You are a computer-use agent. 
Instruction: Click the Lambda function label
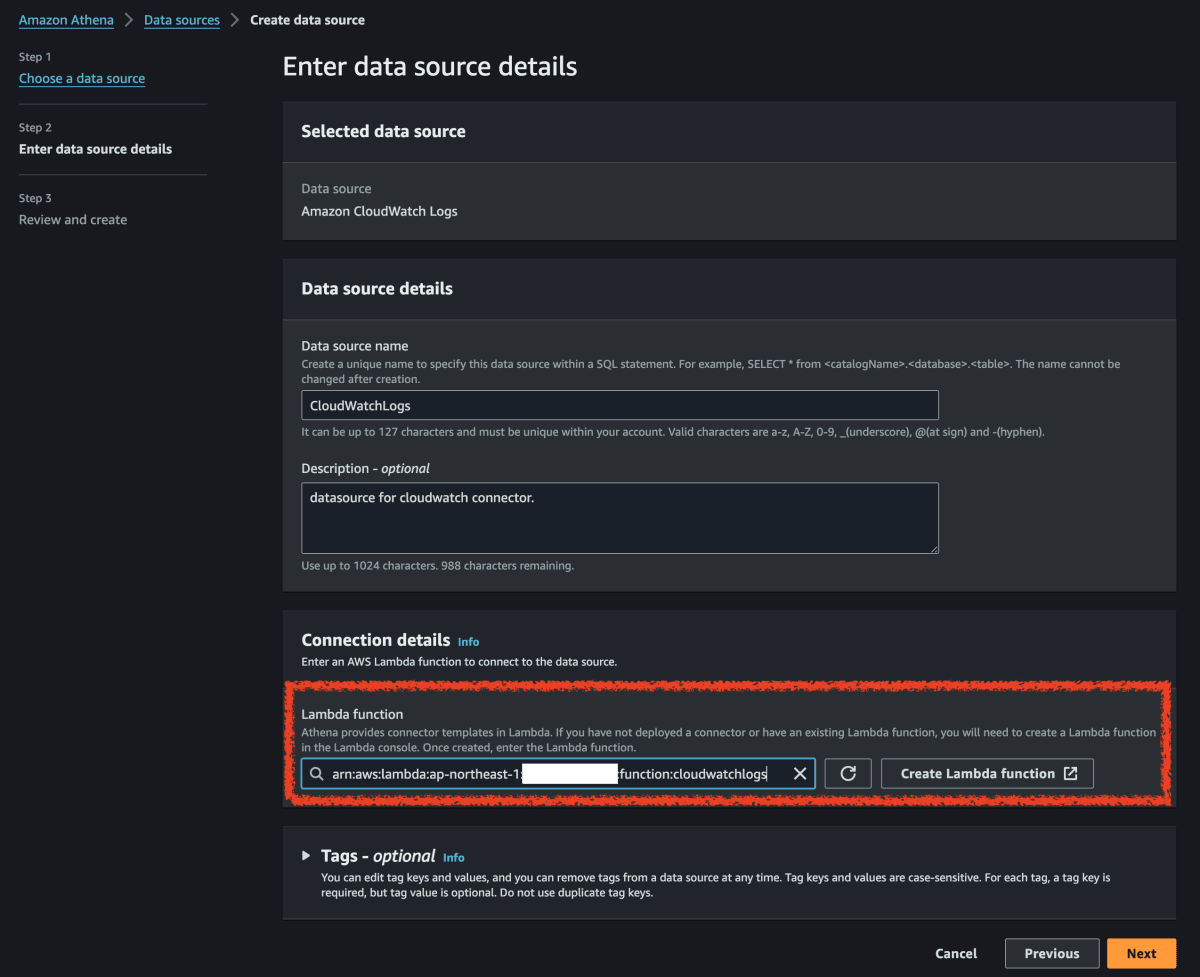[352, 714]
